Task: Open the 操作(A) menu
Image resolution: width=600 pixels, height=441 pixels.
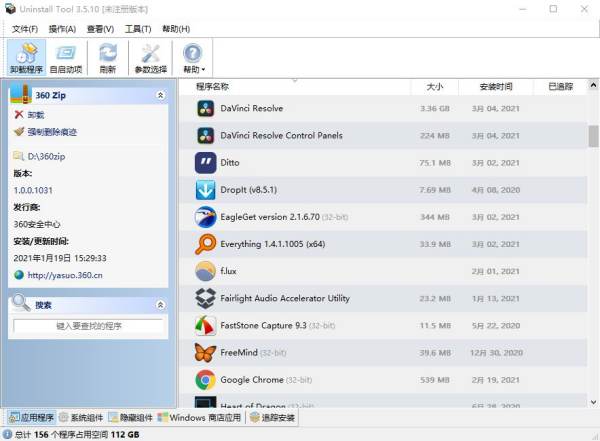Action: pyautogui.click(x=62, y=29)
